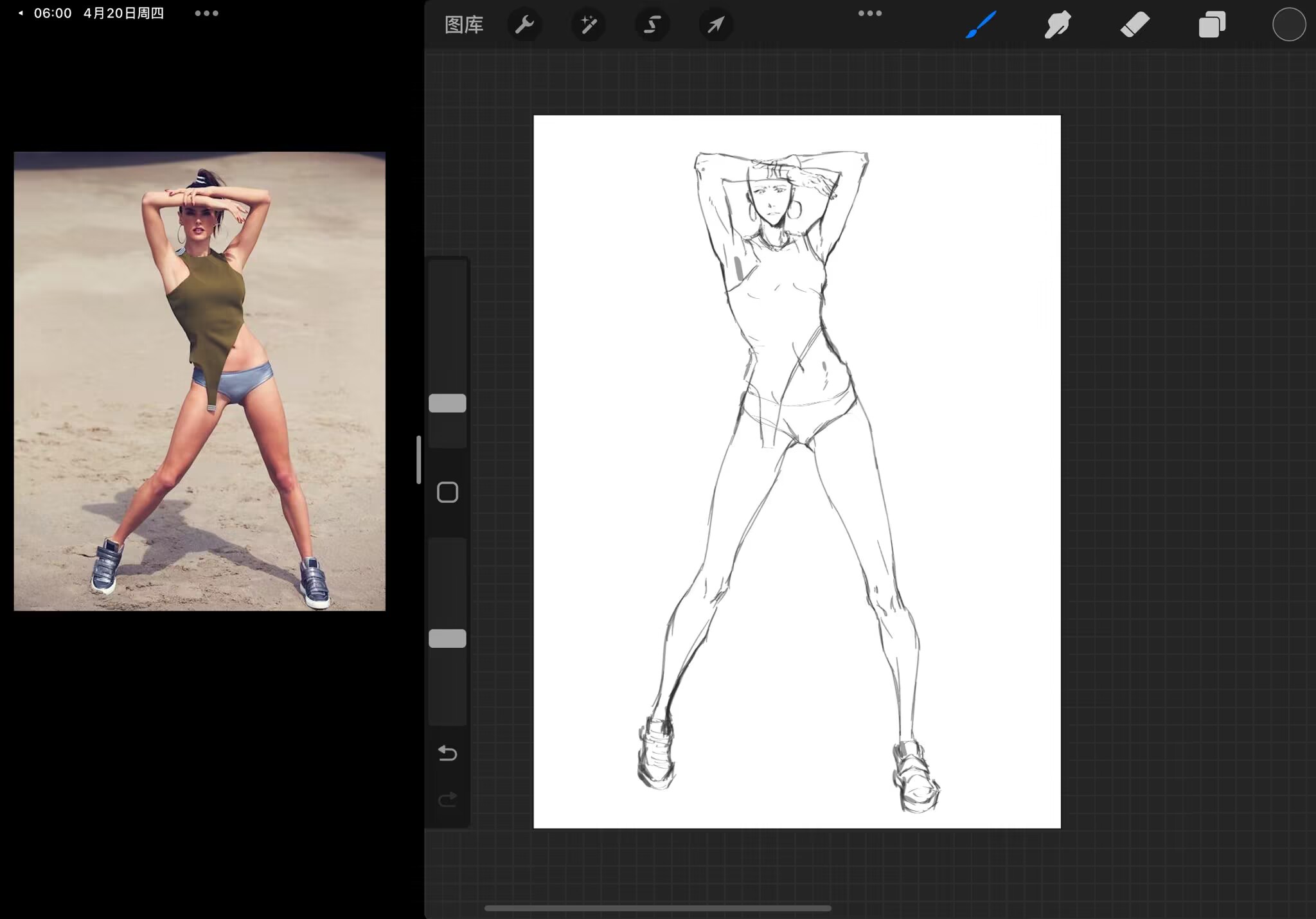Image resolution: width=1316 pixels, height=919 pixels.
Task: Activate the Transform arrow tool
Action: 715,25
